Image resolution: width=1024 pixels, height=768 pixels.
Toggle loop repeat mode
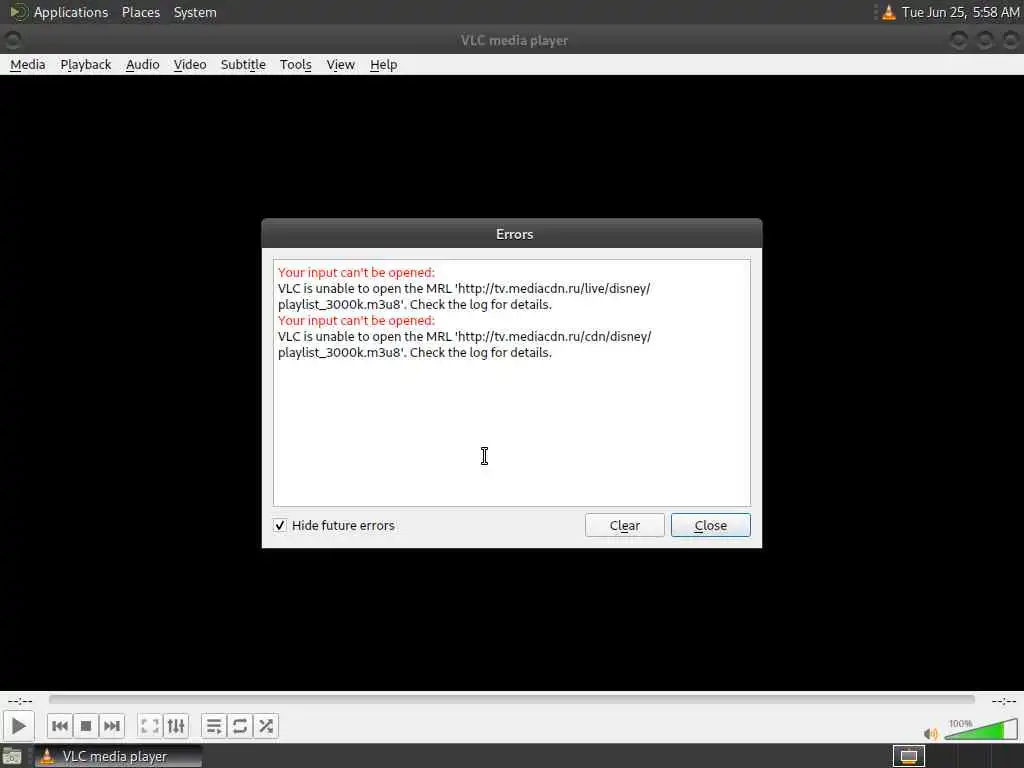pyautogui.click(x=240, y=726)
